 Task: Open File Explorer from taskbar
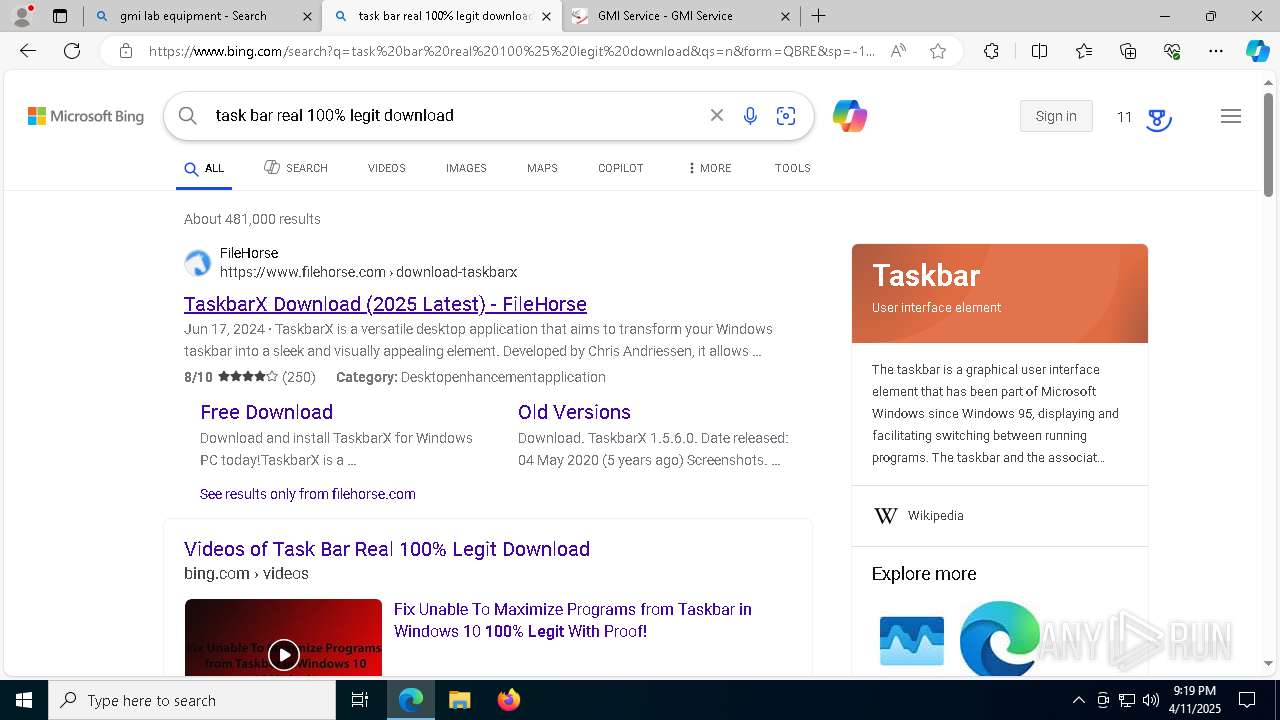point(459,700)
